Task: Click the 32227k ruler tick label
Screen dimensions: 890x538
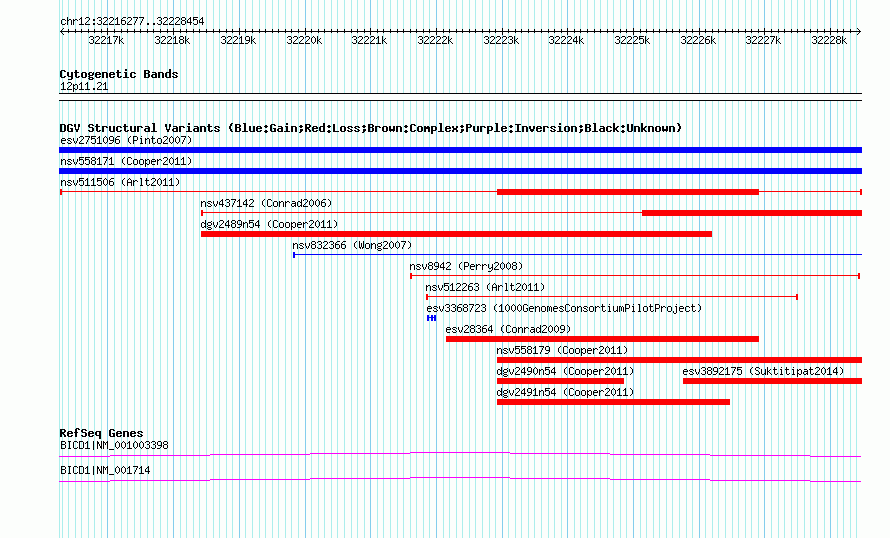Action: [763, 40]
